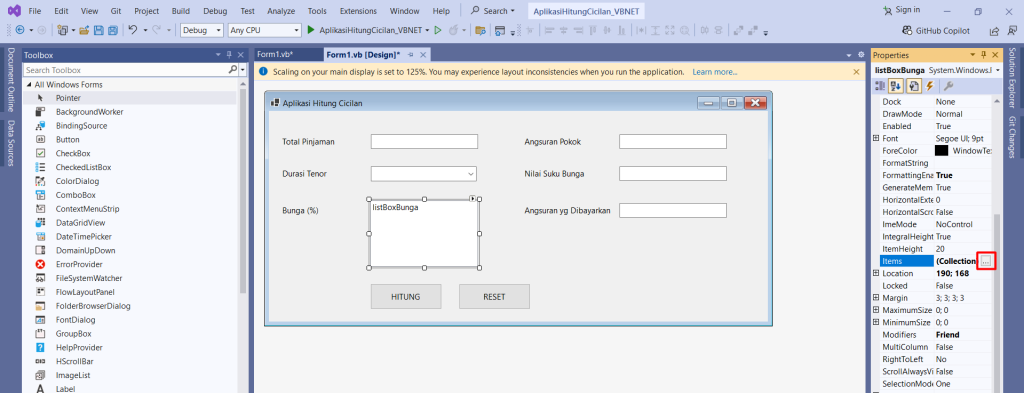Open the Solution Explorer side tab
The height and width of the screenshot is (393, 1024).
click(x=1012, y=77)
